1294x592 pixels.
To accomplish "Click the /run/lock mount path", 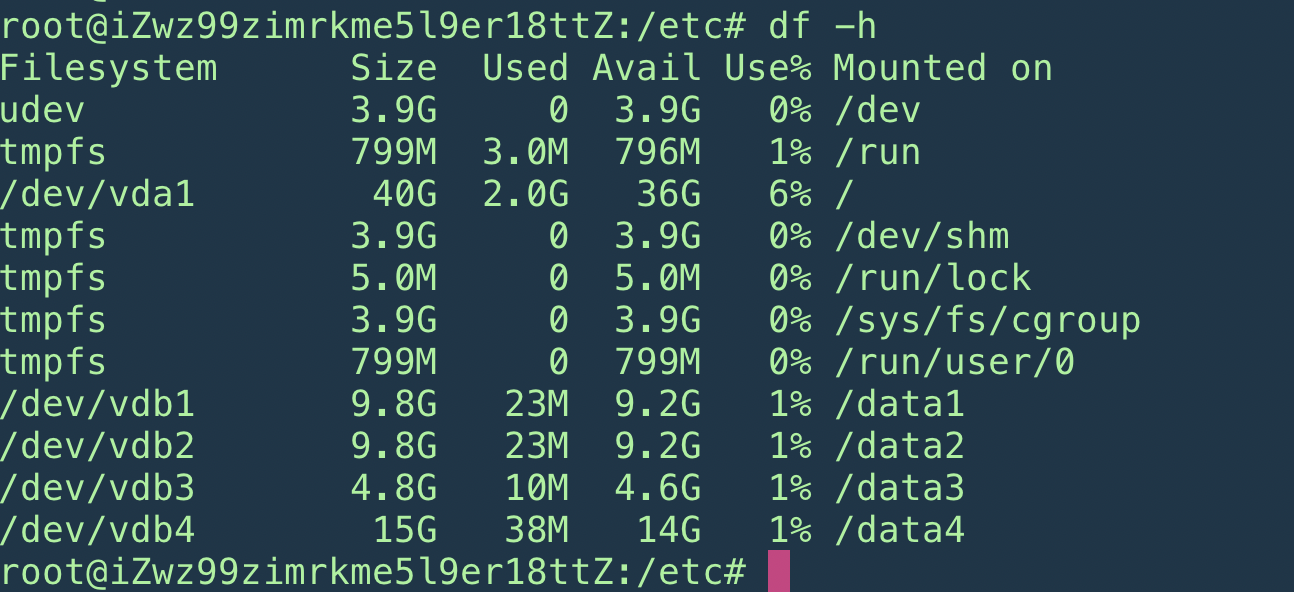I will [931, 278].
